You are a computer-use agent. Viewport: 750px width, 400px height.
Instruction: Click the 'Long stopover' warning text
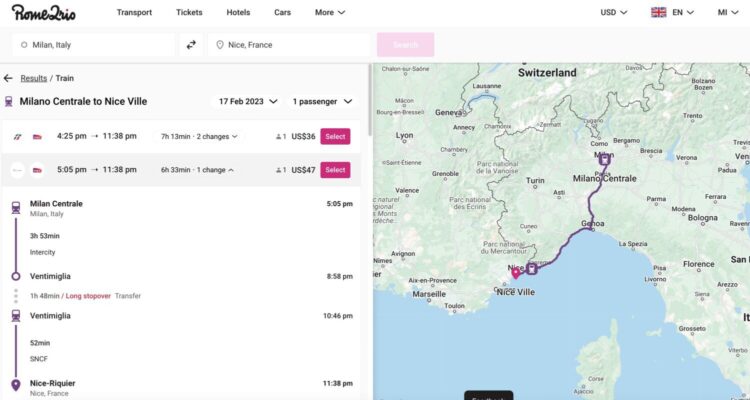[x=88, y=296]
